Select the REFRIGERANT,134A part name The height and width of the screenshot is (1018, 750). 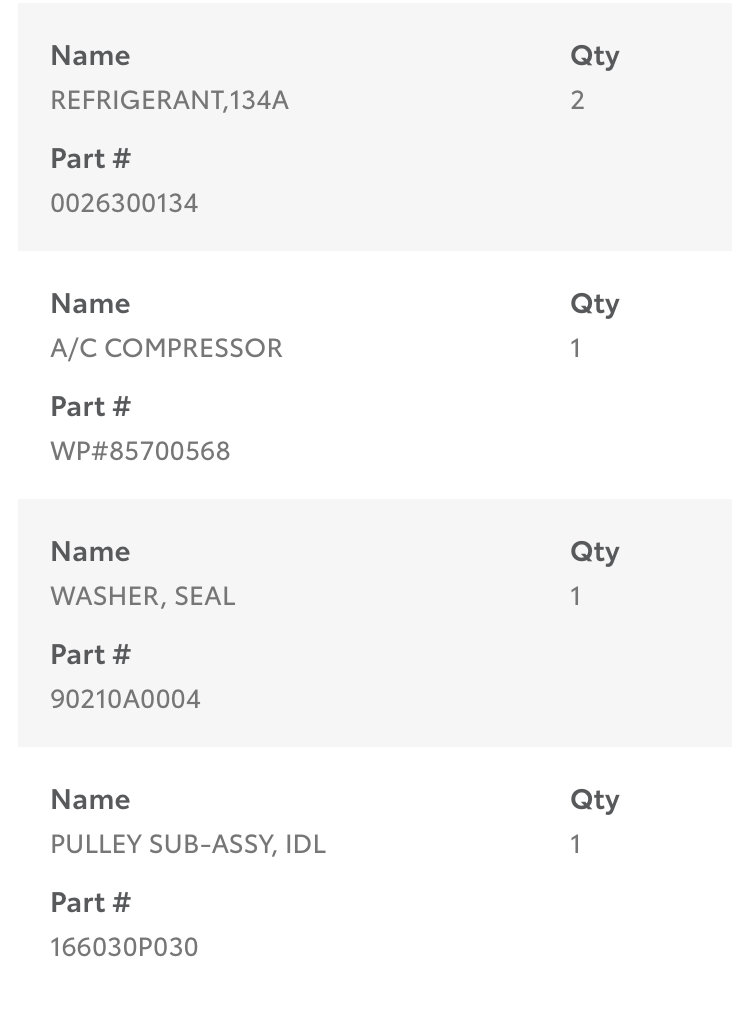click(x=169, y=101)
